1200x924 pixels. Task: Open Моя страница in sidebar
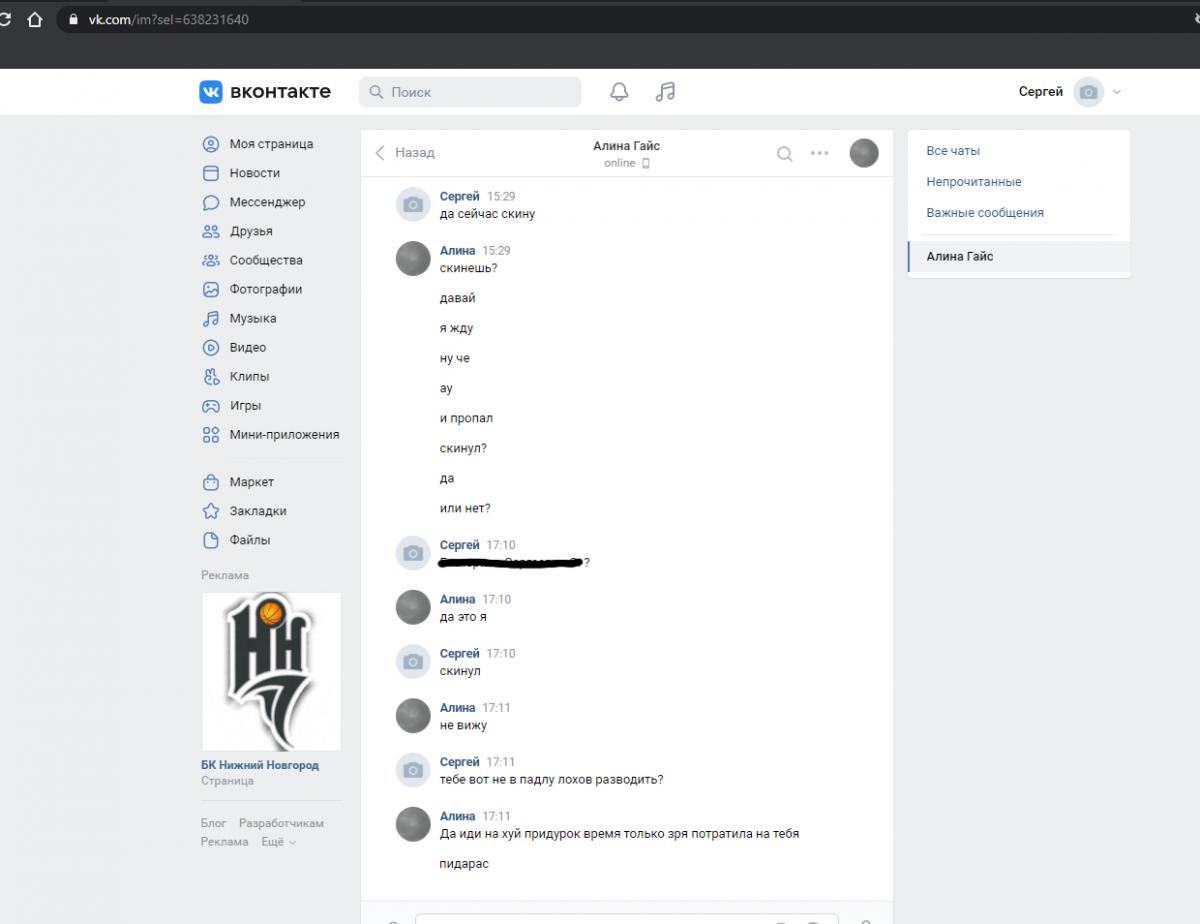pyautogui.click(x=270, y=144)
